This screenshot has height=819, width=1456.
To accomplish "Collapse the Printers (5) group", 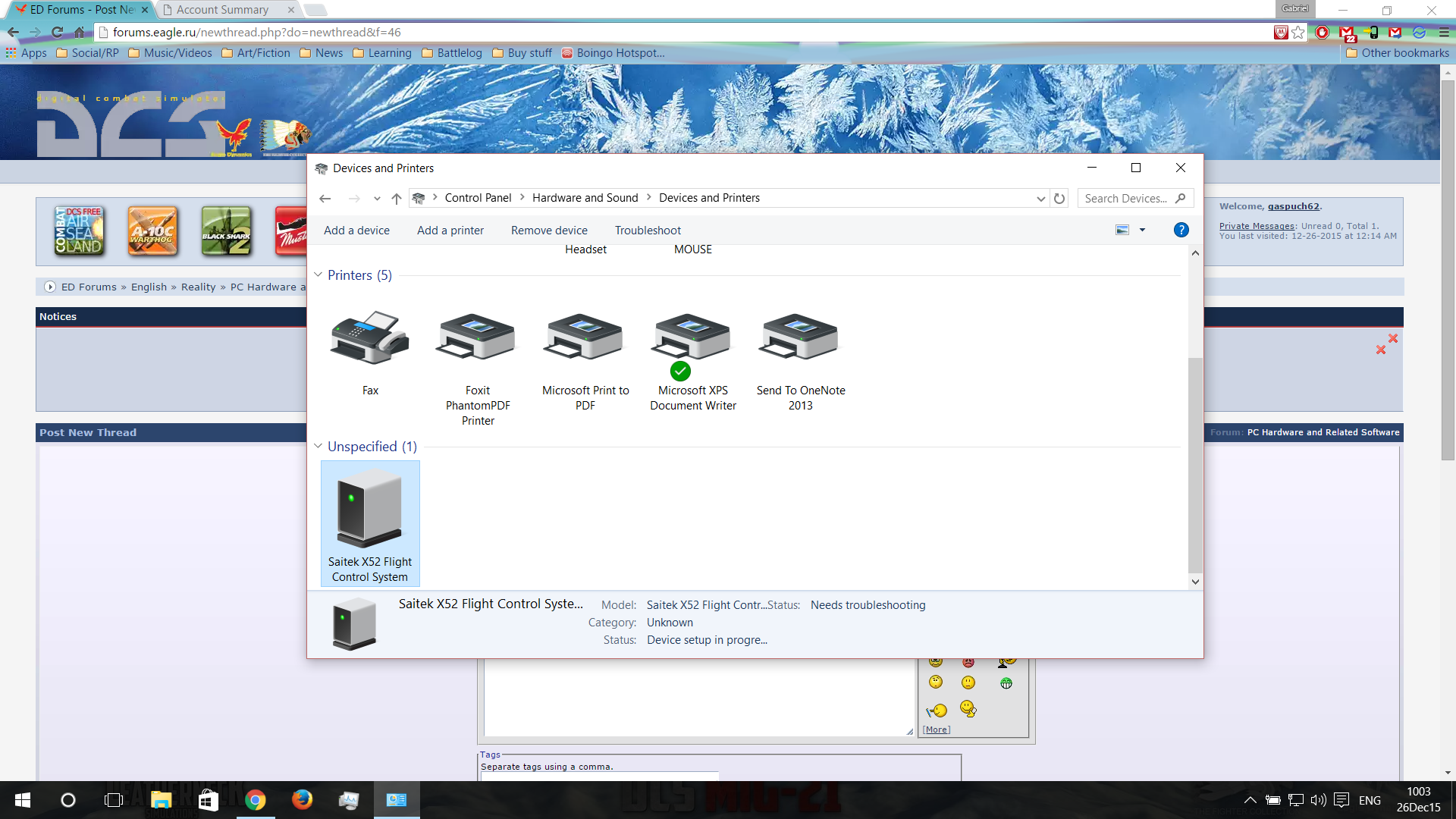I will click(318, 275).
